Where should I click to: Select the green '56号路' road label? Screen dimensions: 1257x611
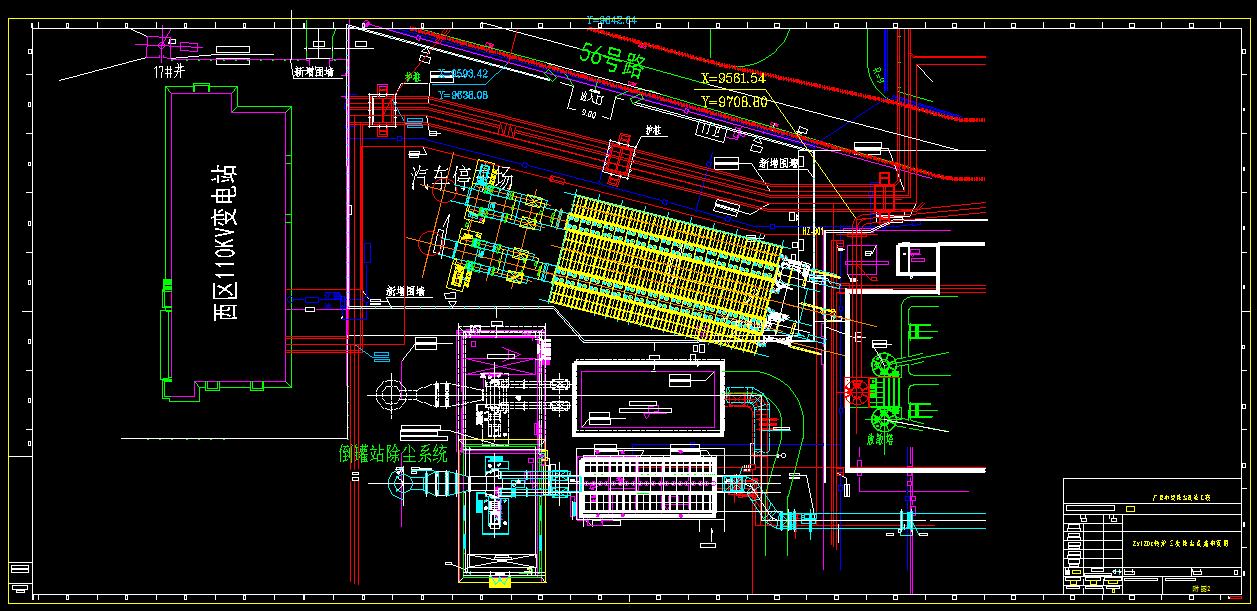click(613, 63)
